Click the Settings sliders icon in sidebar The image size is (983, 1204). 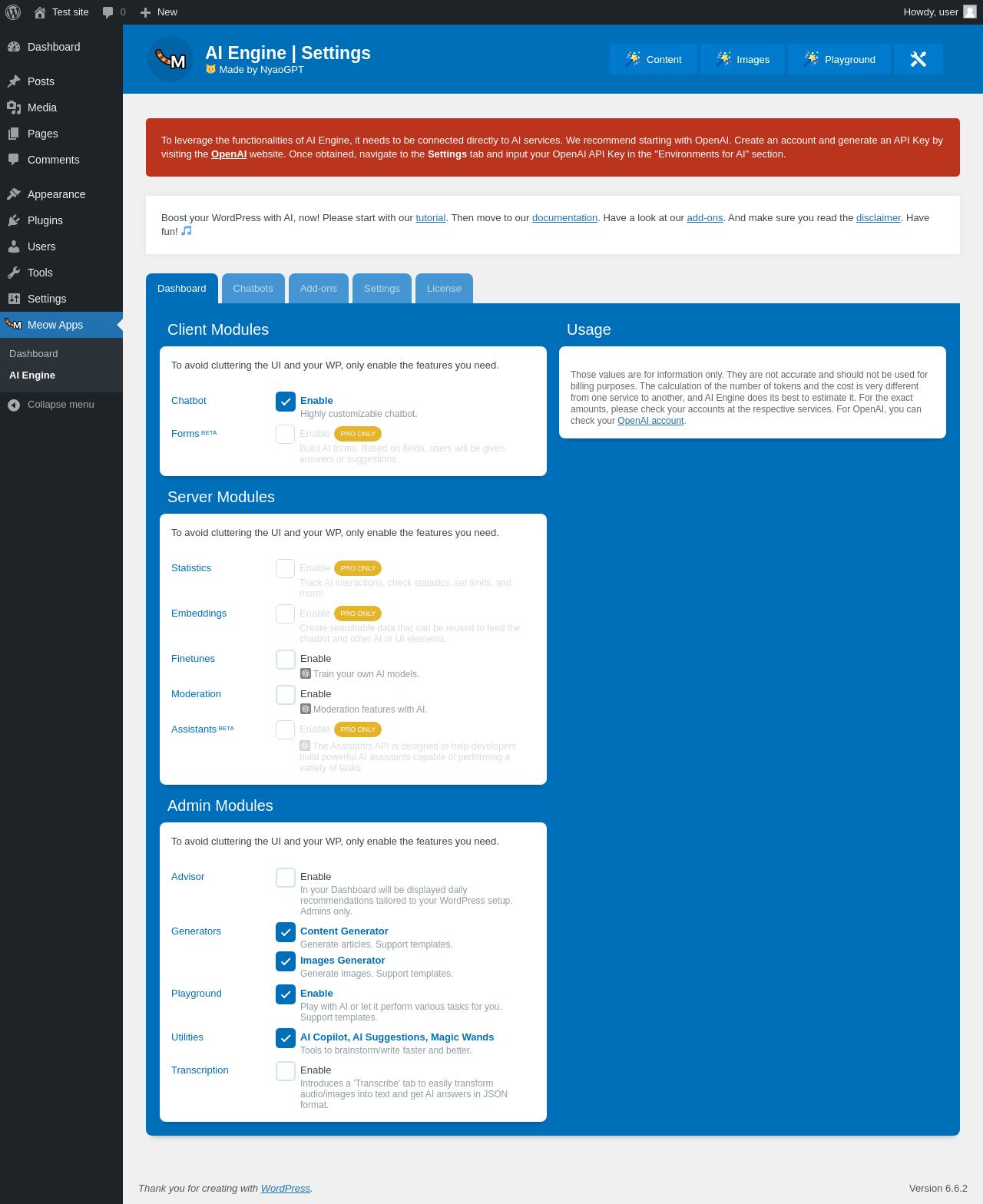14,299
